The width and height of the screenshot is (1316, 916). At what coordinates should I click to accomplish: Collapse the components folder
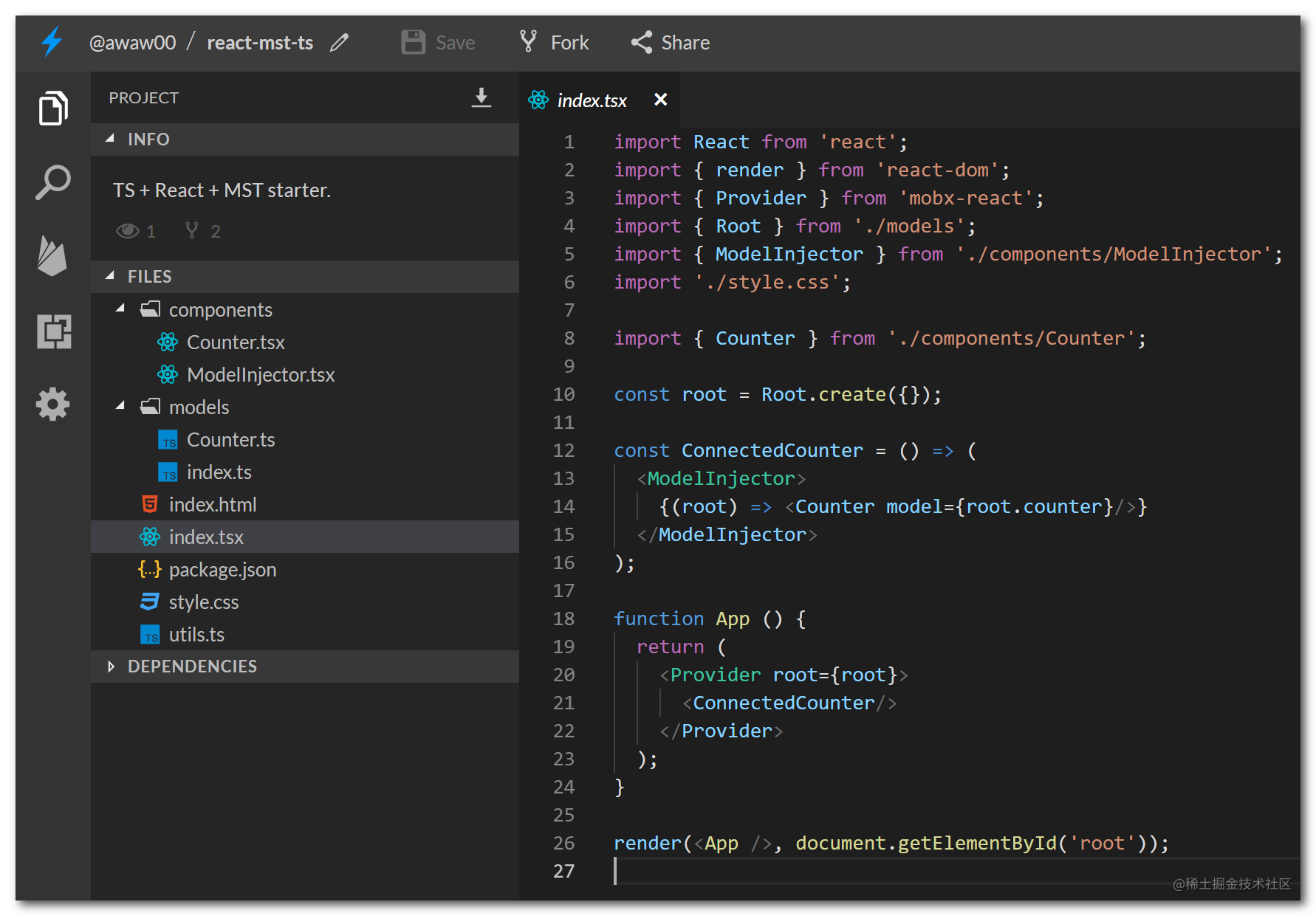[120, 309]
